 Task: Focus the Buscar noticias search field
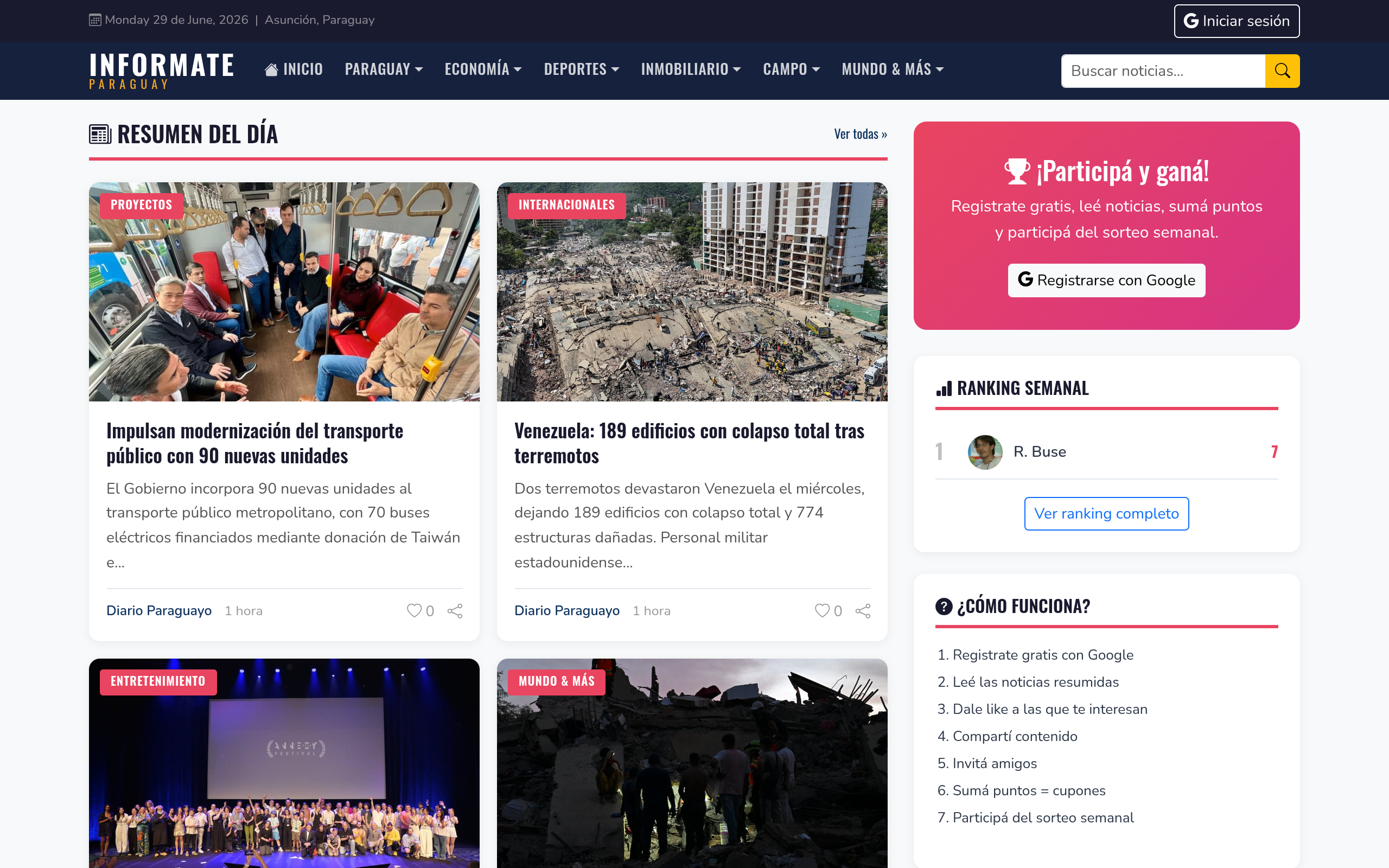[x=1163, y=71]
